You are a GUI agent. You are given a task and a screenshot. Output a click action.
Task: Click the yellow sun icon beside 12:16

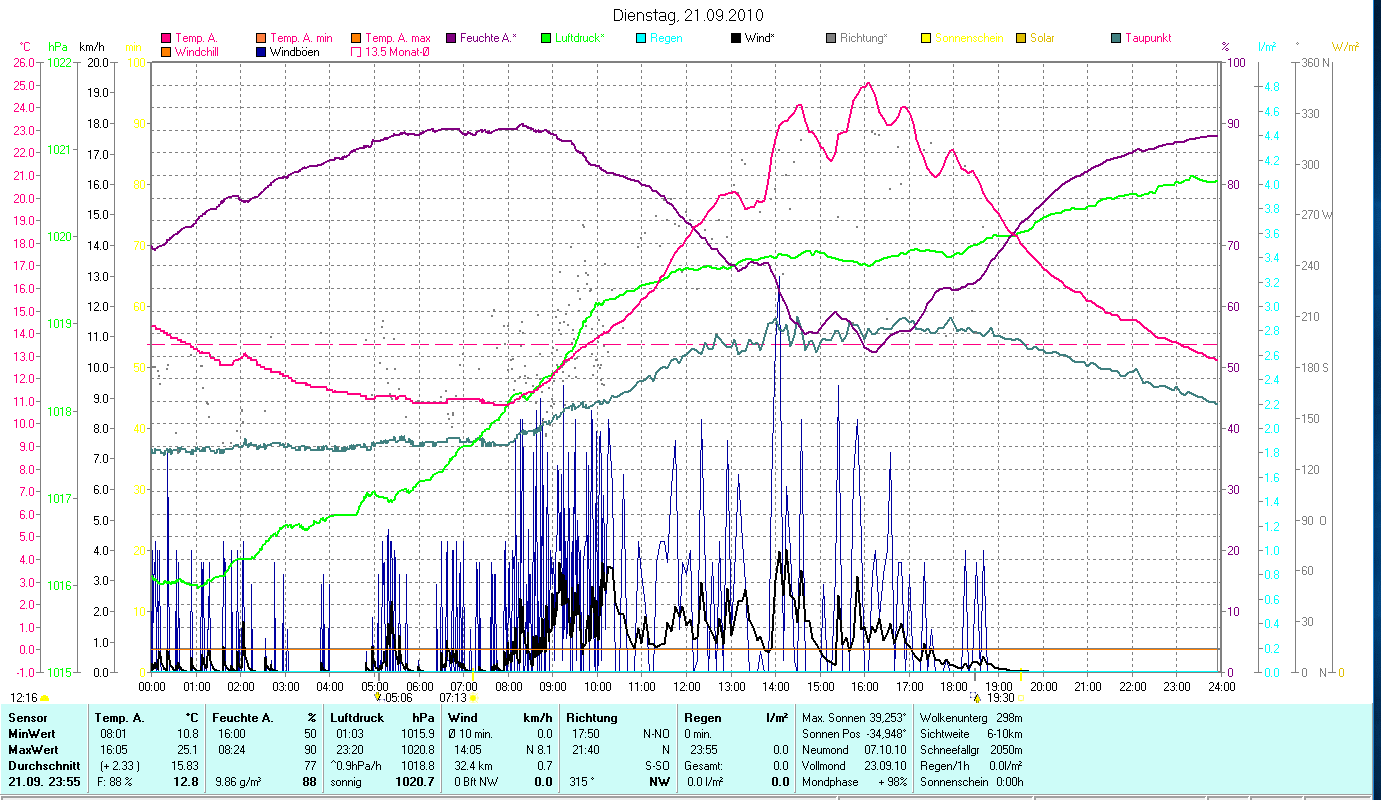pos(45,697)
